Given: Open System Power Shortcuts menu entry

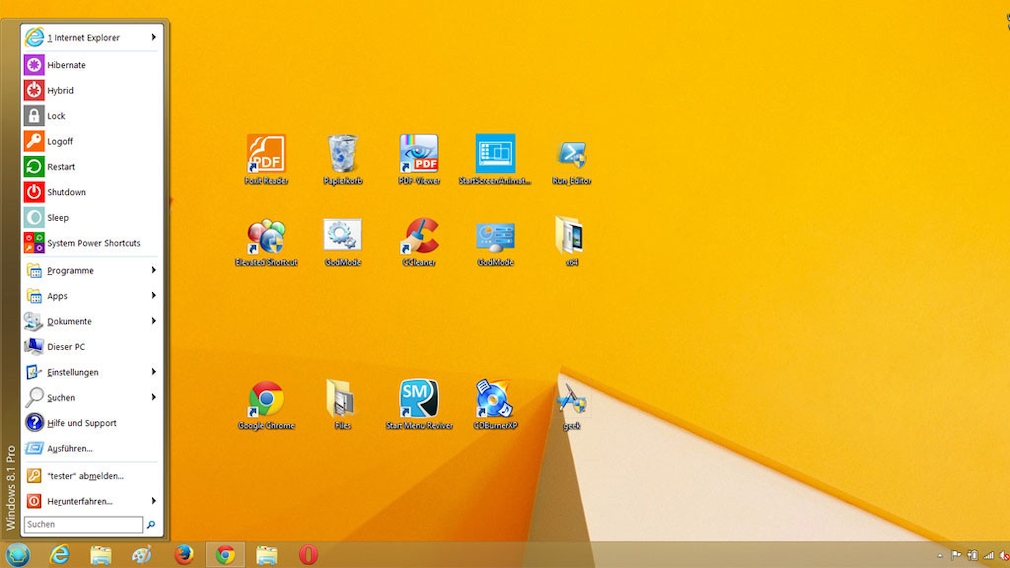Looking at the screenshot, I should (x=91, y=243).
